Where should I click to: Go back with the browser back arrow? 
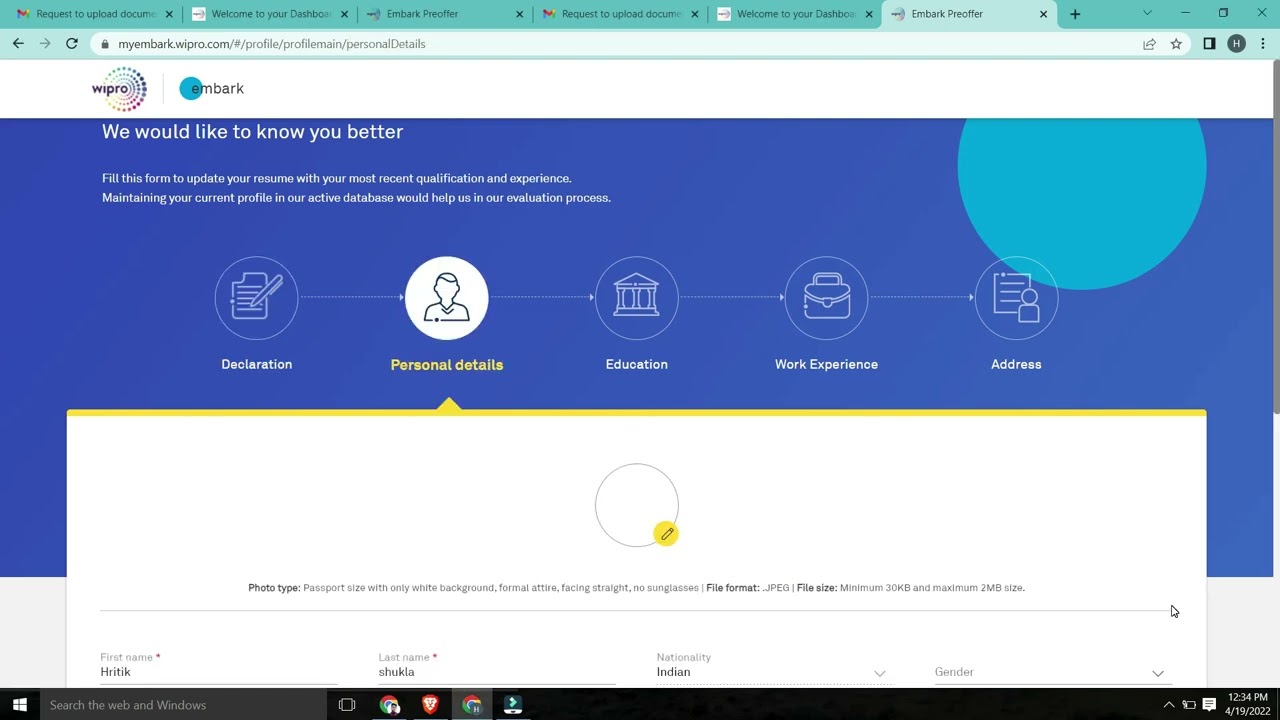pyautogui.click(x=18, y=44)
